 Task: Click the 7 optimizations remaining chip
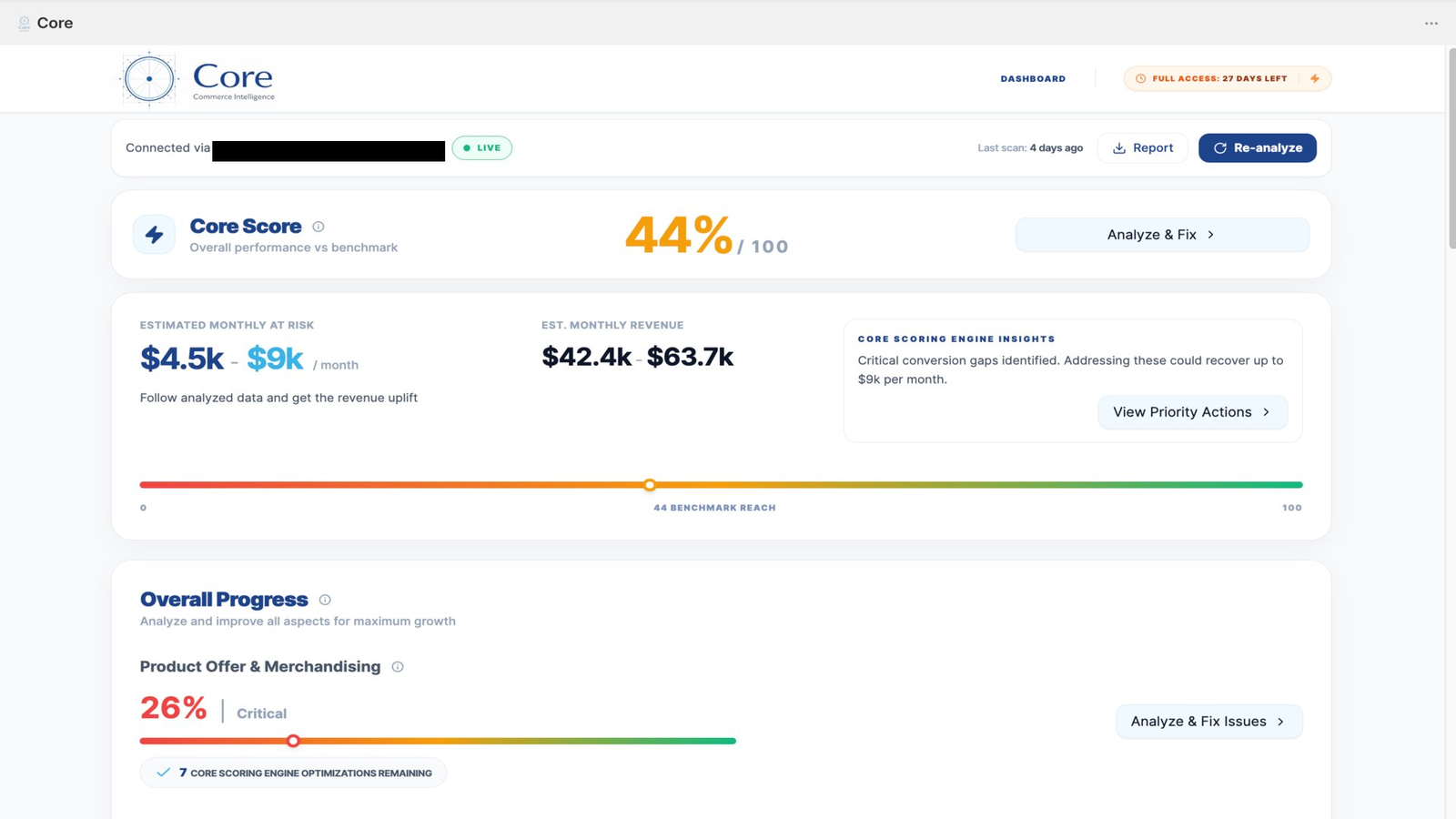293,773
